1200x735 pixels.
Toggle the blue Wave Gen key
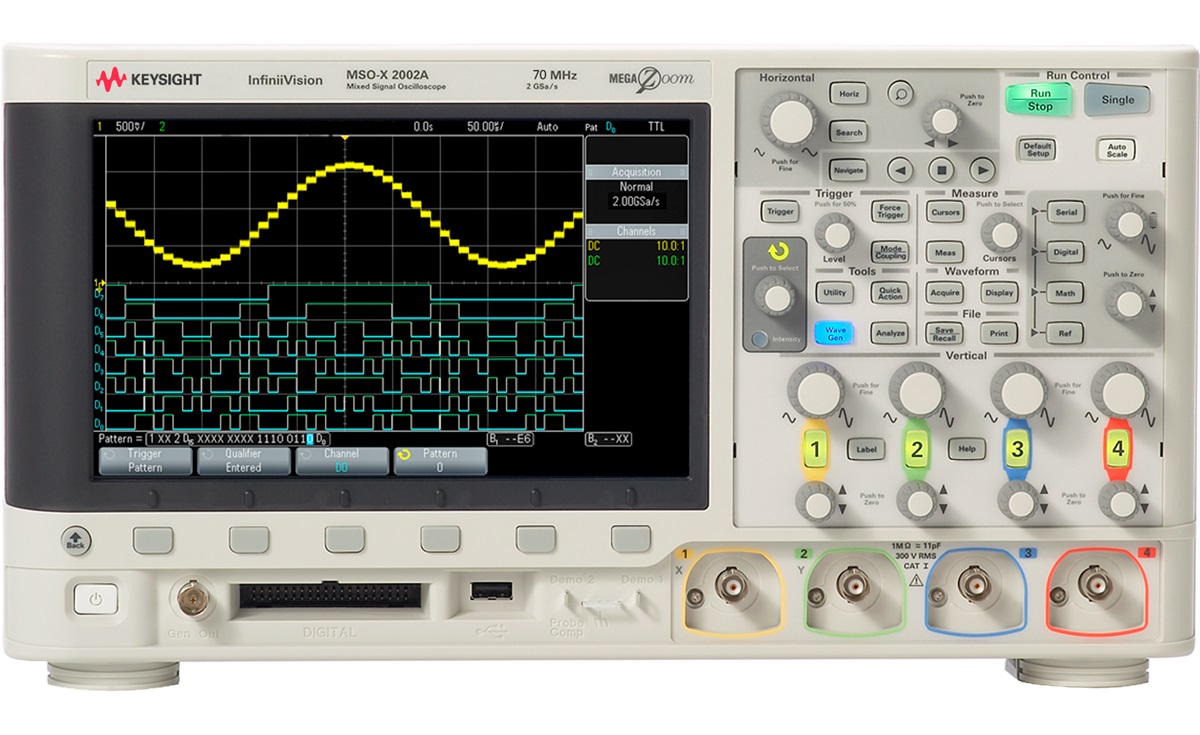834,333
